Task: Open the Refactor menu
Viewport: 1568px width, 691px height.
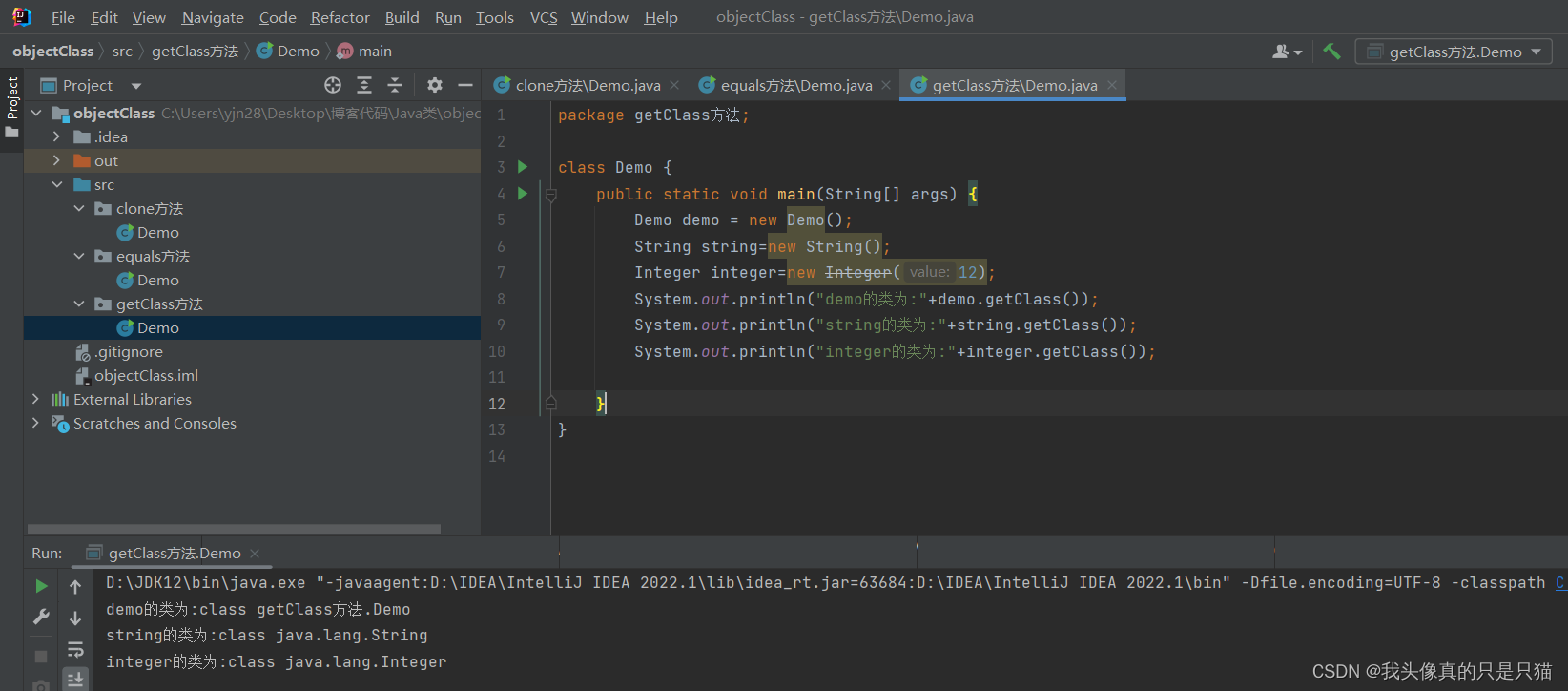Action: click(x=340, y=17)
